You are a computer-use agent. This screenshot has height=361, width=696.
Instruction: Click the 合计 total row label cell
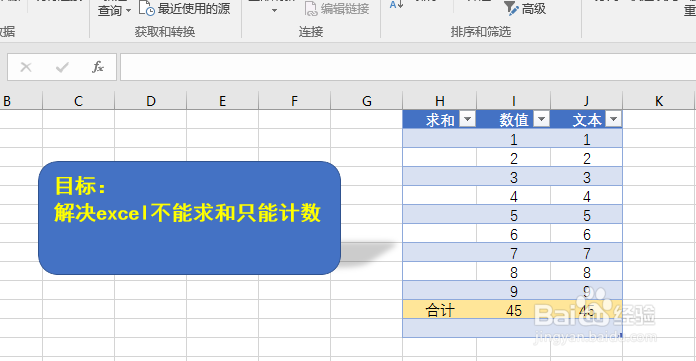439,309
